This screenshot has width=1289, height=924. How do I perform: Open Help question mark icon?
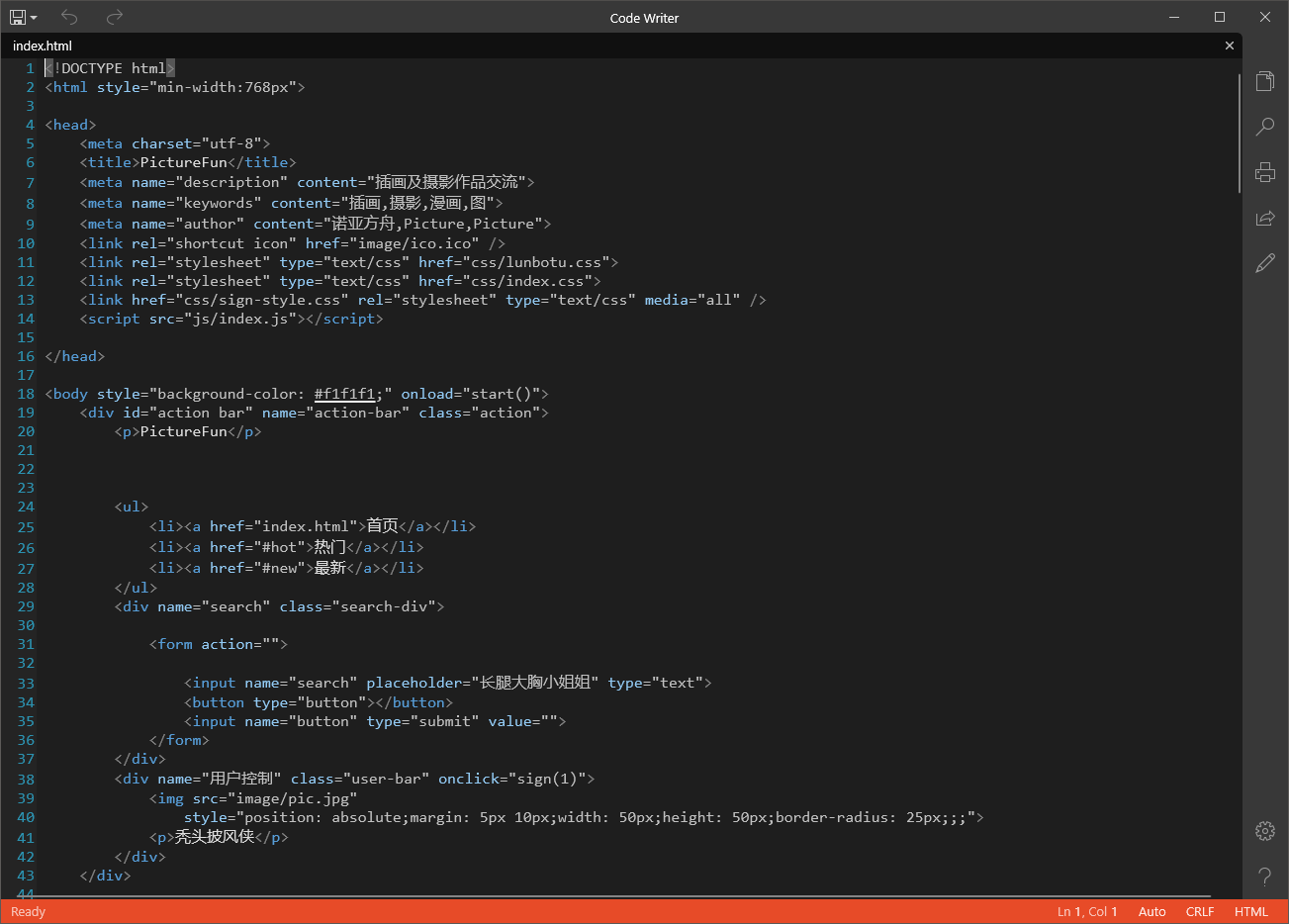coord(1264,876)
